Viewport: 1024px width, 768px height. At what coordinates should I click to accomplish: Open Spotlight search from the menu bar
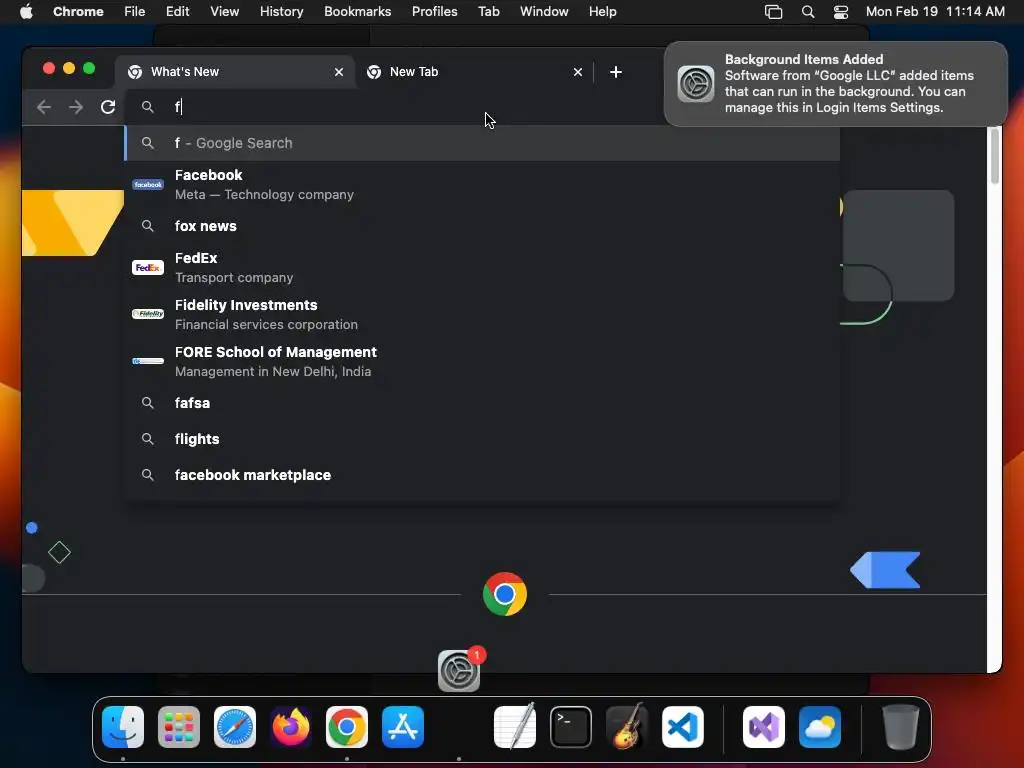[808, 12]
